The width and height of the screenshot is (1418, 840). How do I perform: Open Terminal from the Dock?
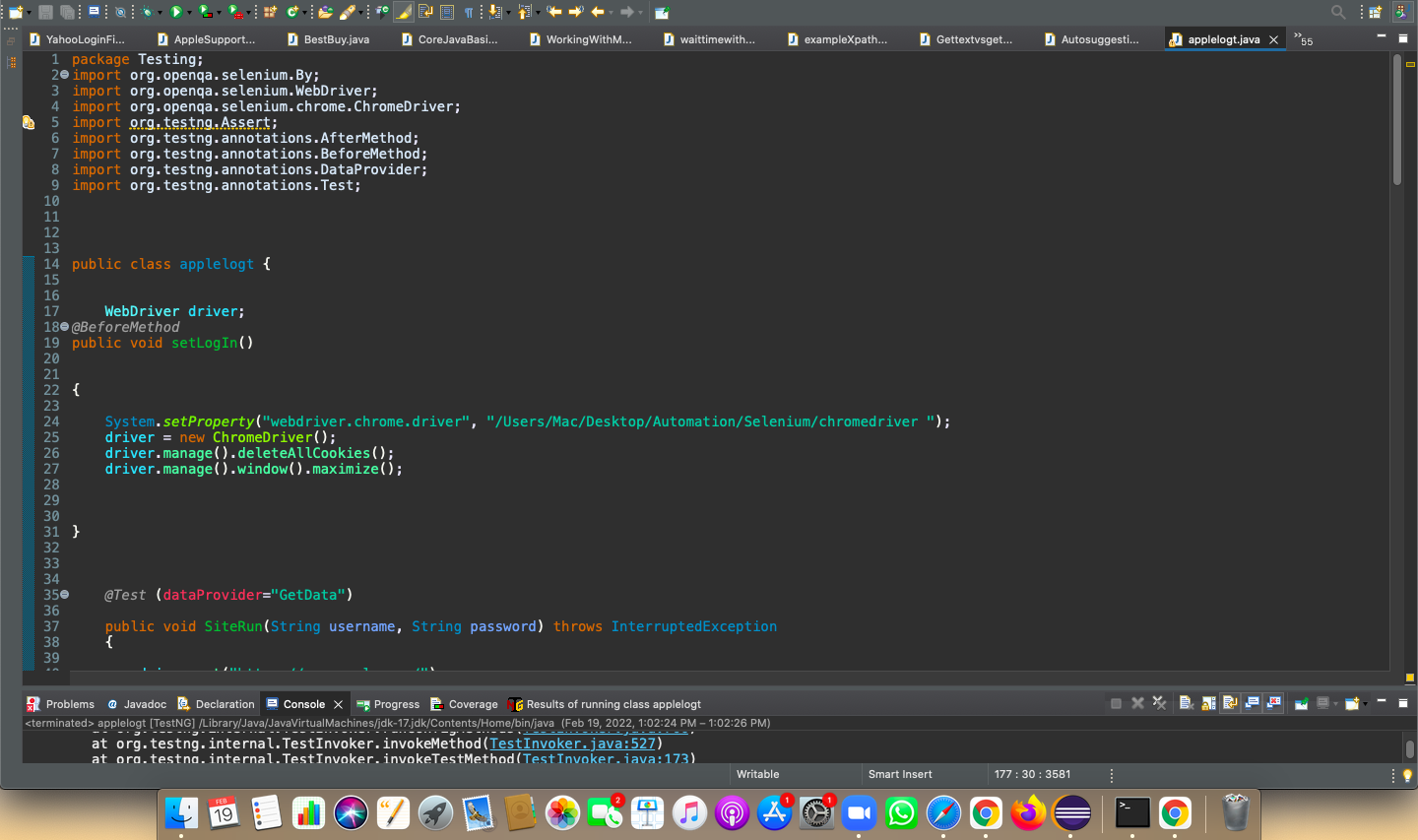[x=1132, y=813]
